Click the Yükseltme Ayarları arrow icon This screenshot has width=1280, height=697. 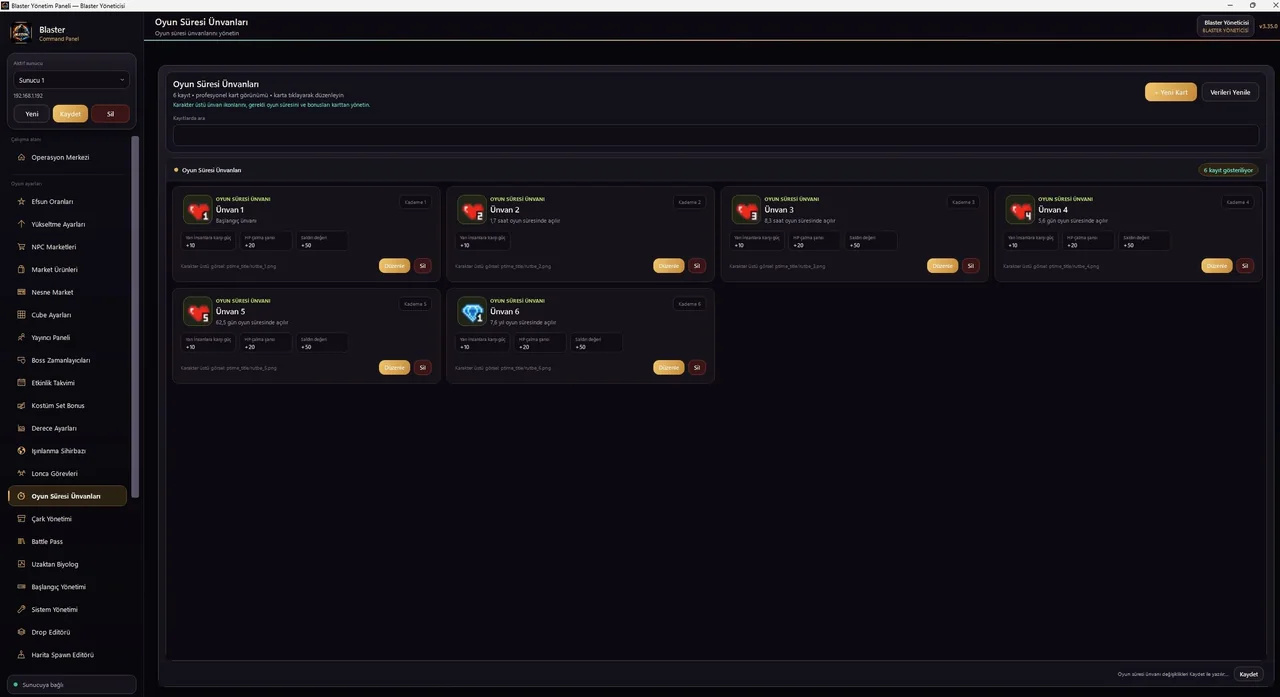(22, 224)
